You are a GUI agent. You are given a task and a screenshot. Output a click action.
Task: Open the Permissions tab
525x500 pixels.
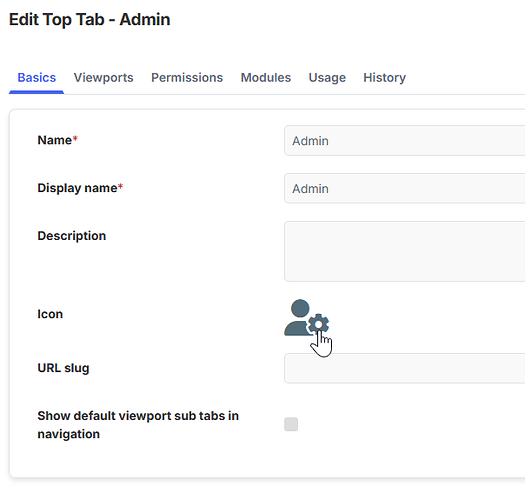pos(187,78)
